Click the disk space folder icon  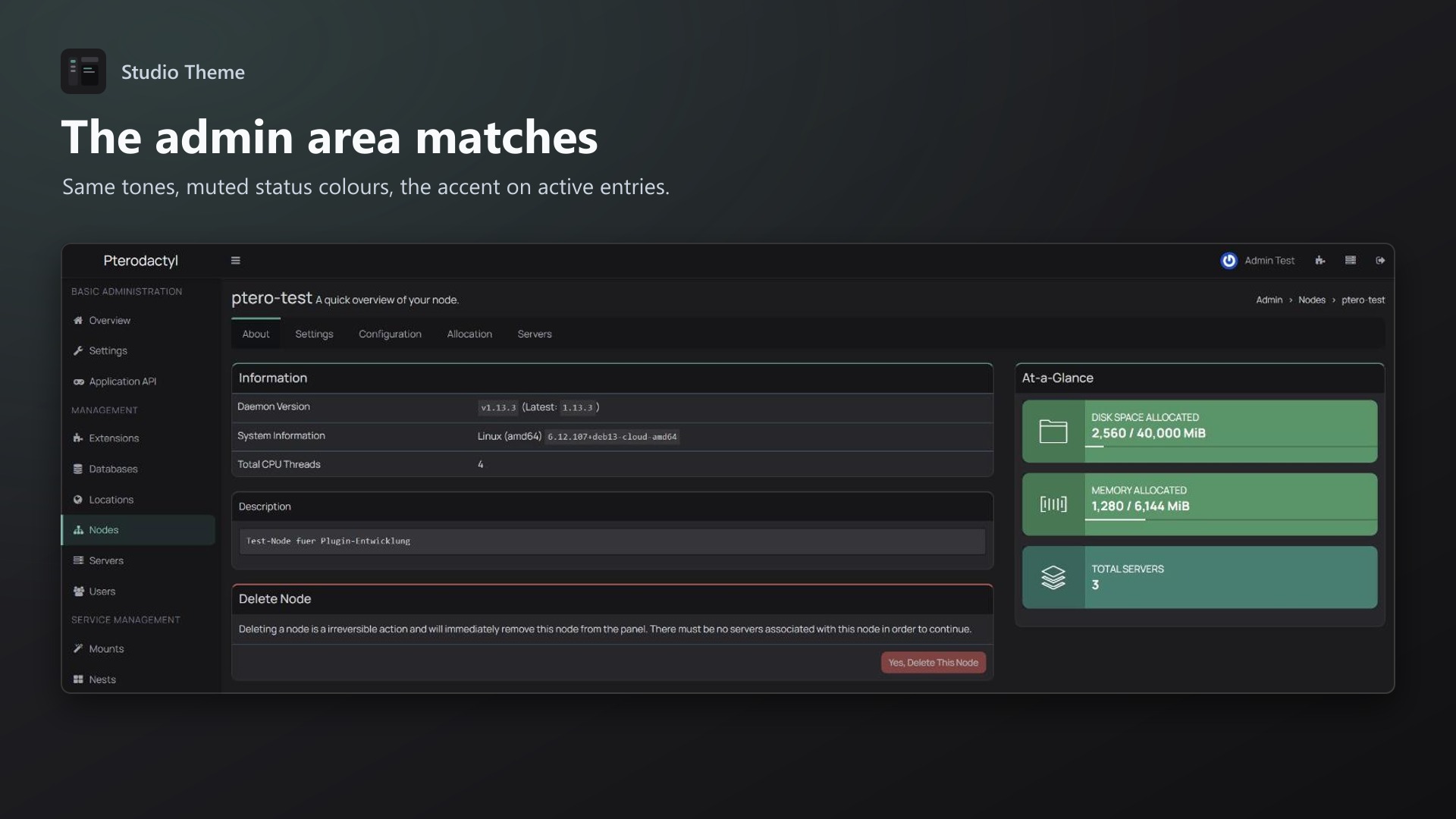tap(1053, 431)
